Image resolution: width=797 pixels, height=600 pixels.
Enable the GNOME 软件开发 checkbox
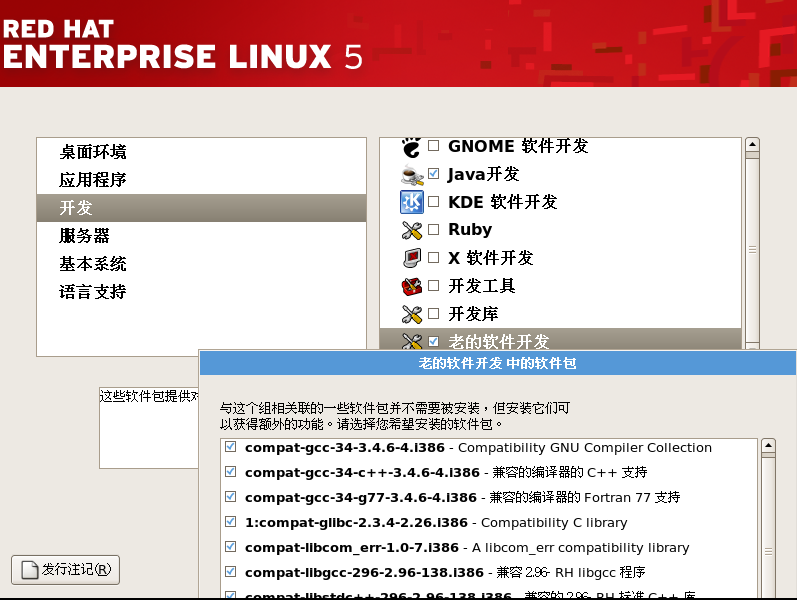pos(434,146)
